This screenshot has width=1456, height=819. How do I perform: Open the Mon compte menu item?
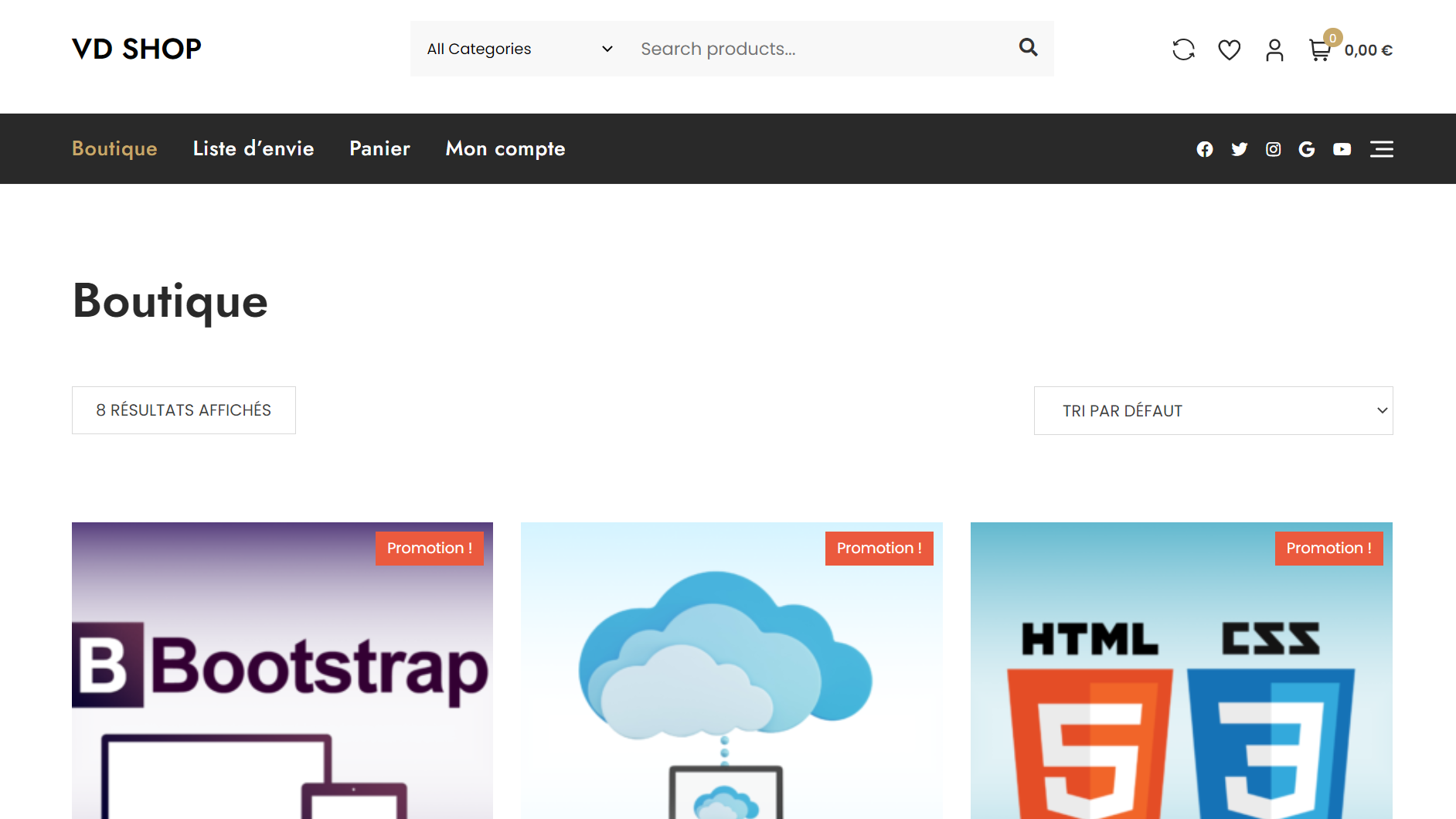pyautogui.click(x=505, y=148)
